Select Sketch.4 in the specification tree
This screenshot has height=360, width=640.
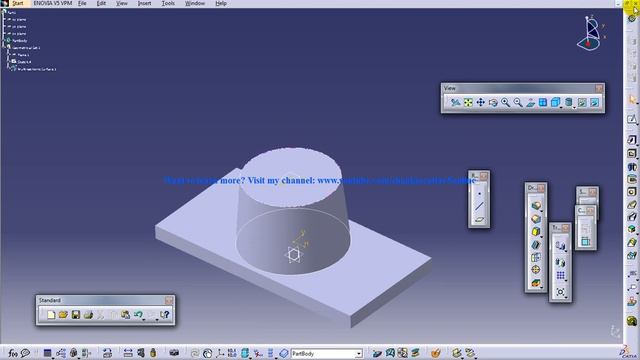[24, 62]
